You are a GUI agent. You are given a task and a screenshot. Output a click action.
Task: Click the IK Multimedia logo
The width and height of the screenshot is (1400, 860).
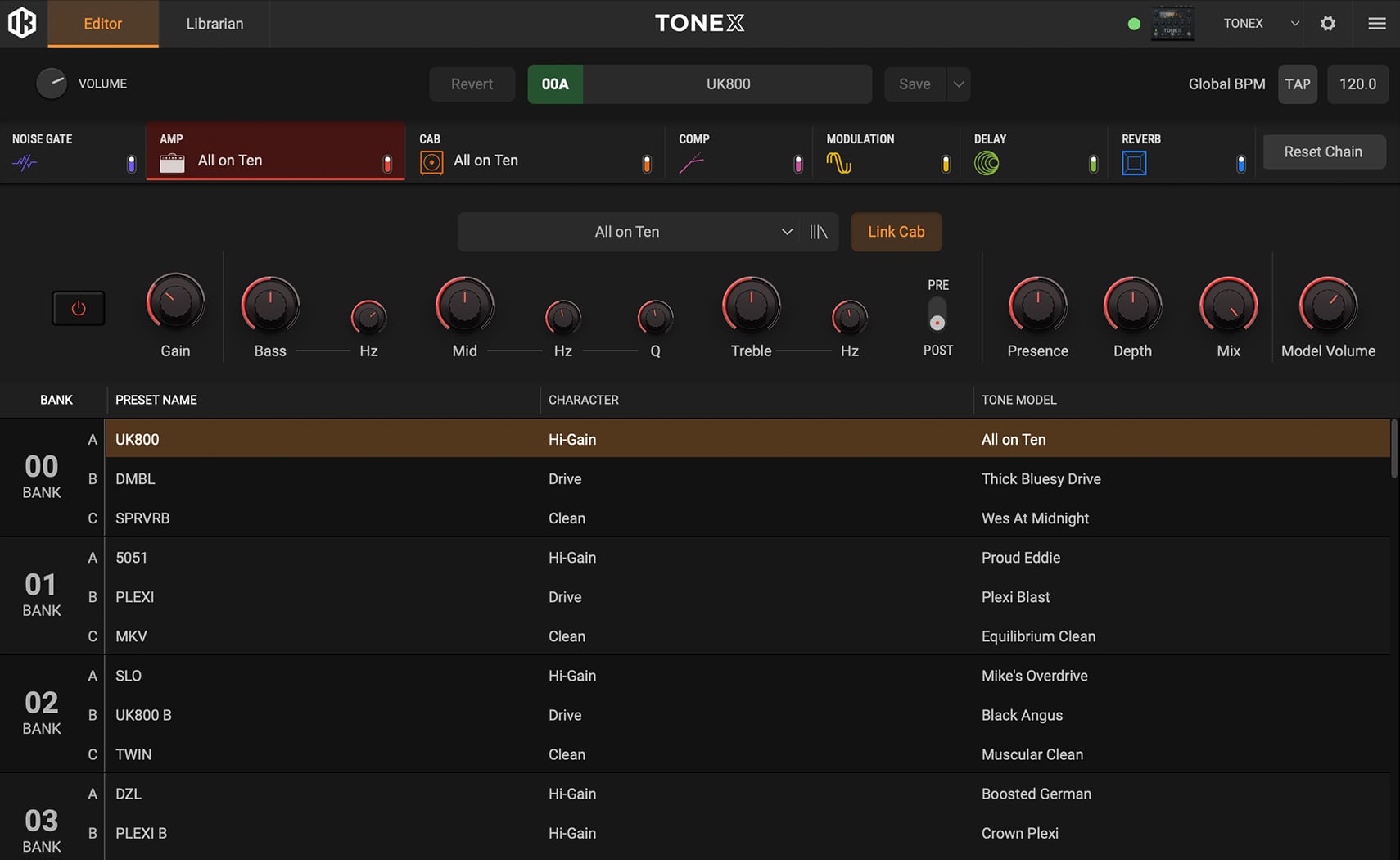pos(22,23)
